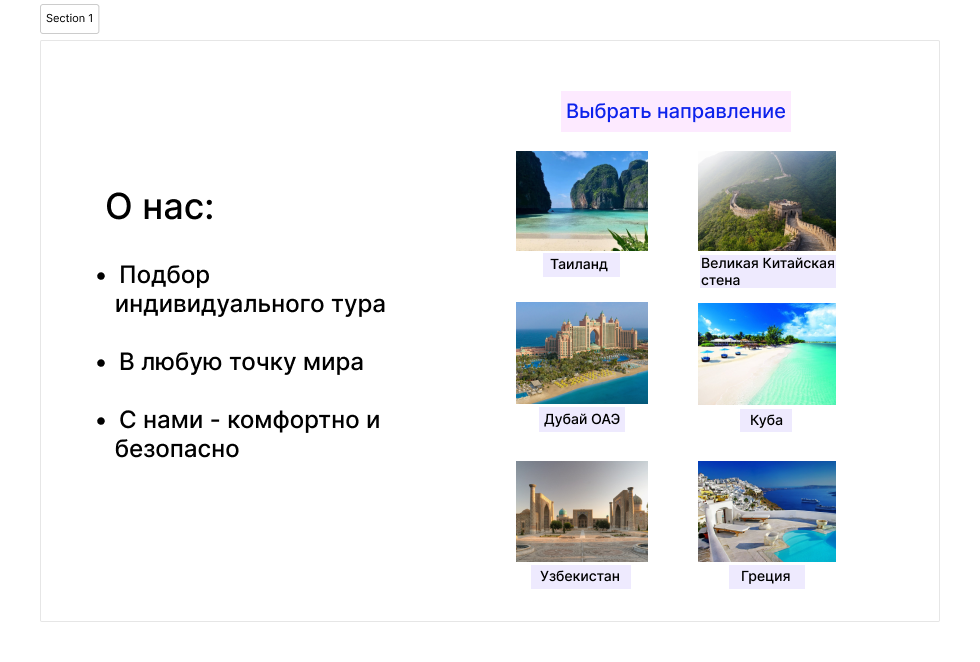
Task: Click the Дубай ОАЭ label
Action: click(x=582, y=419)
